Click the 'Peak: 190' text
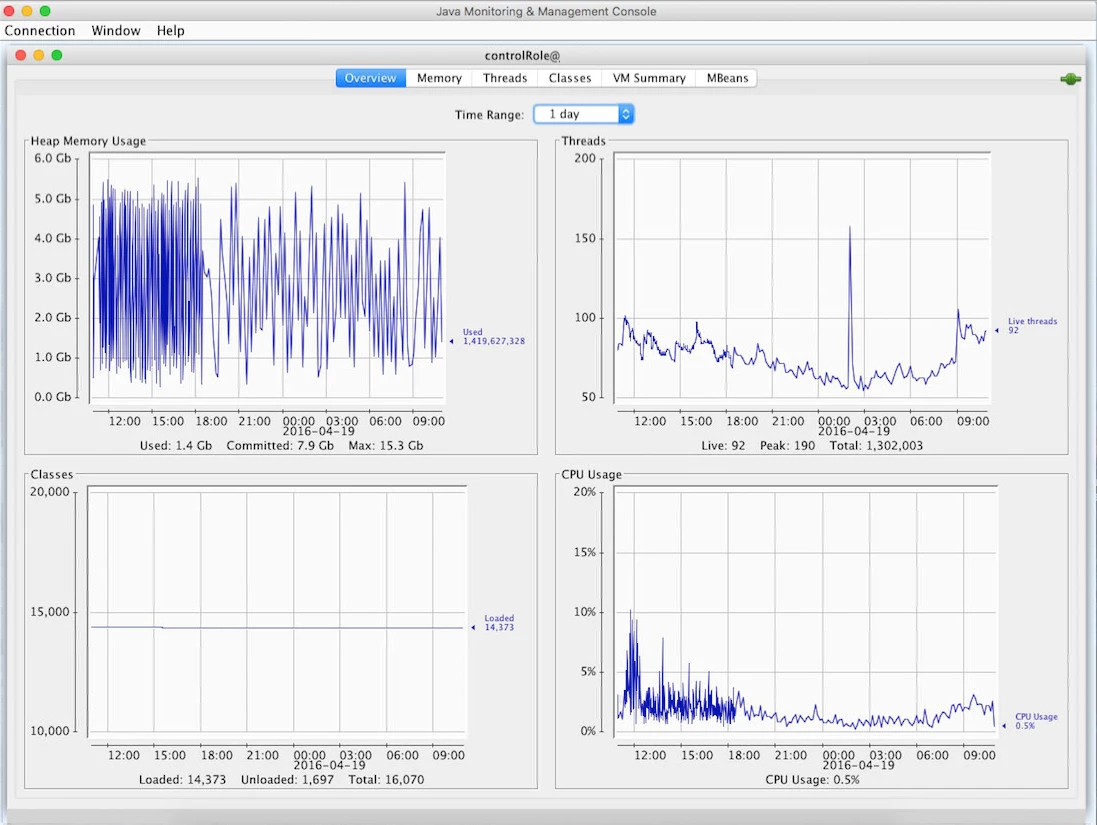 coord(787,446)
